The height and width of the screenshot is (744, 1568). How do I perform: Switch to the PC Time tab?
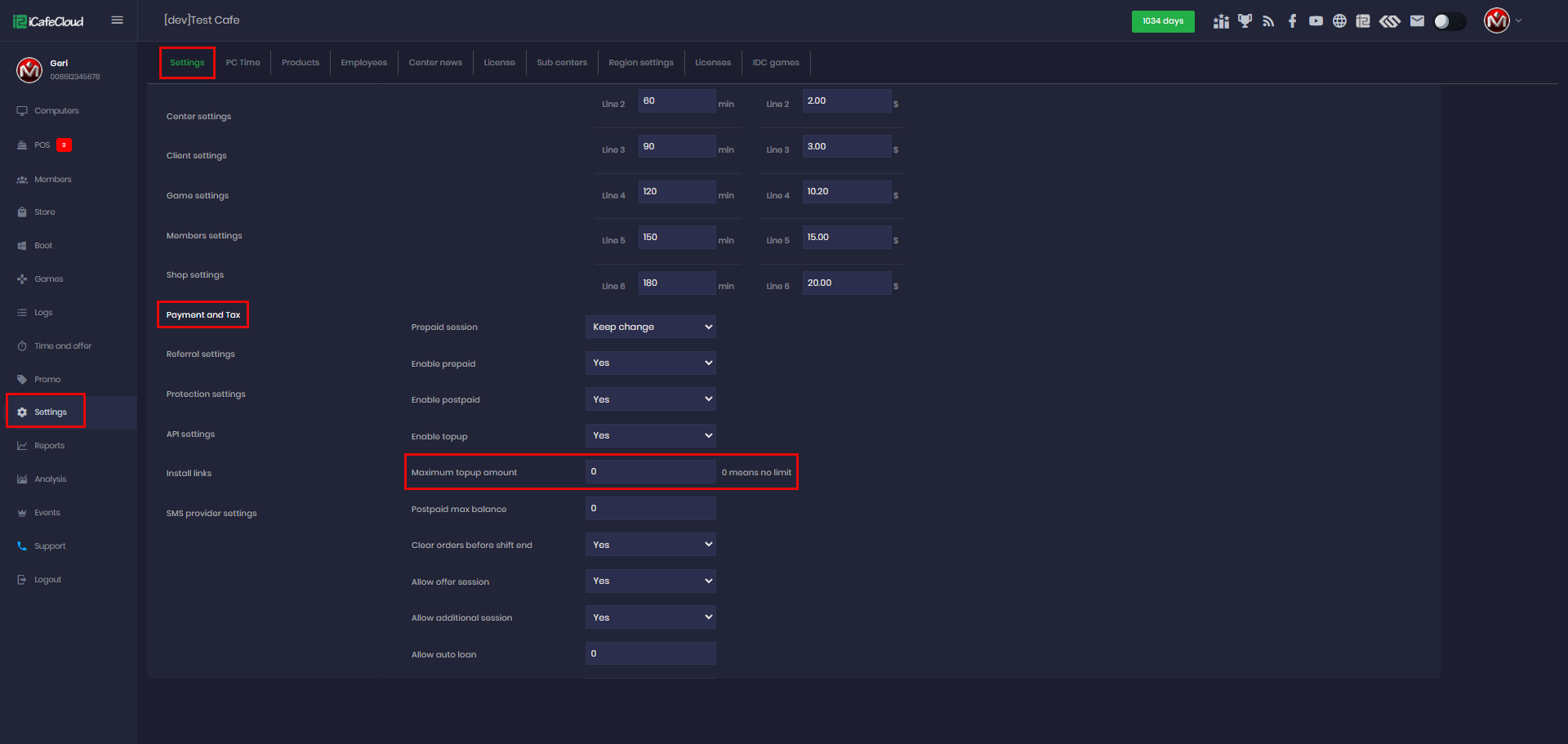point(243,63)
